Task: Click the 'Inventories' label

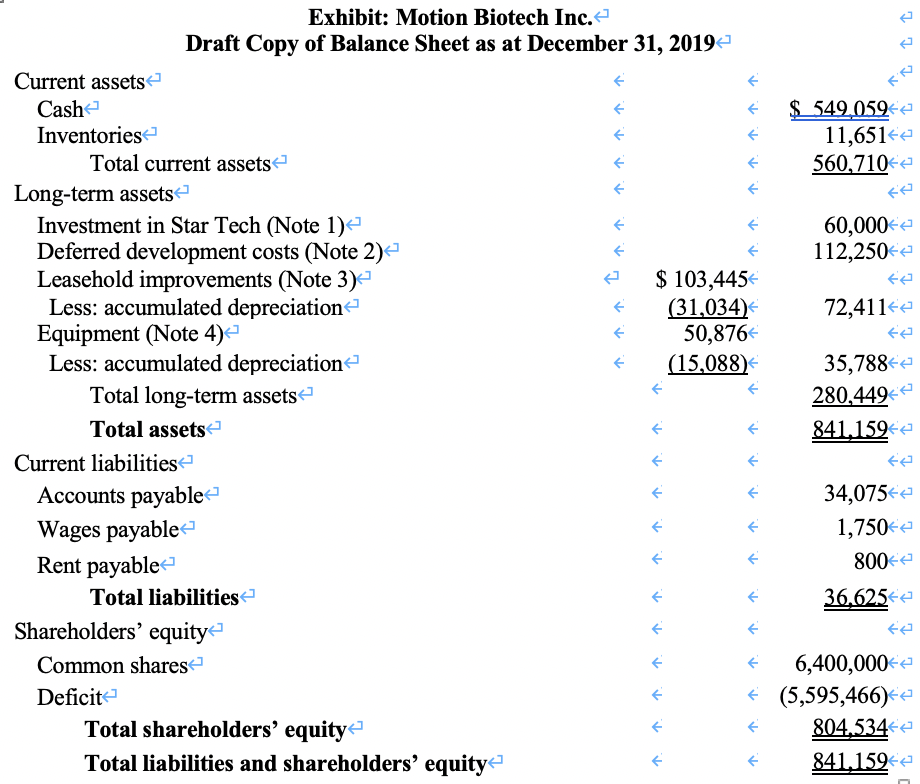Action: 89,136
